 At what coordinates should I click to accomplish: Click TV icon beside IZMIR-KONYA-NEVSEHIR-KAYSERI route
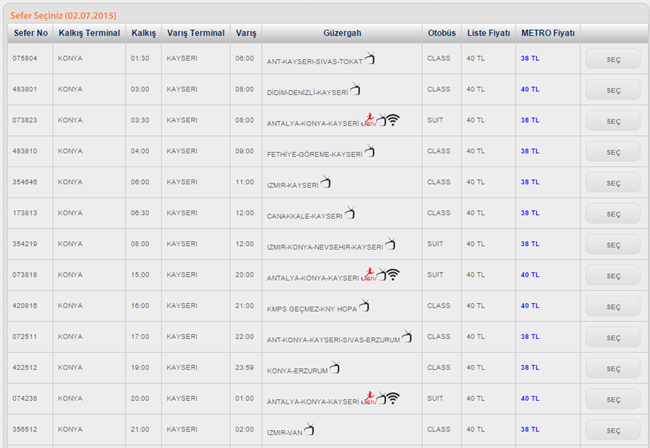click(390, 244)
